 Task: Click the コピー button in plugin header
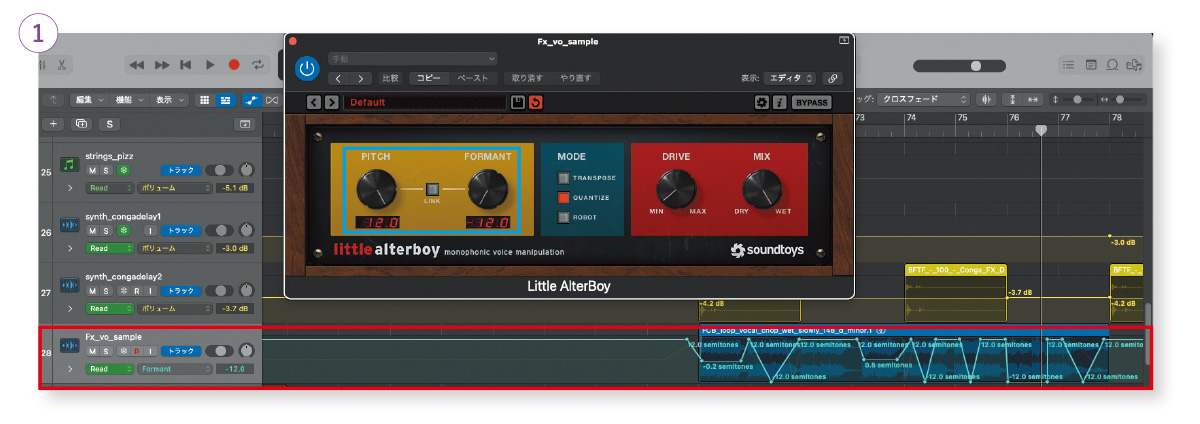click(429, 77)
